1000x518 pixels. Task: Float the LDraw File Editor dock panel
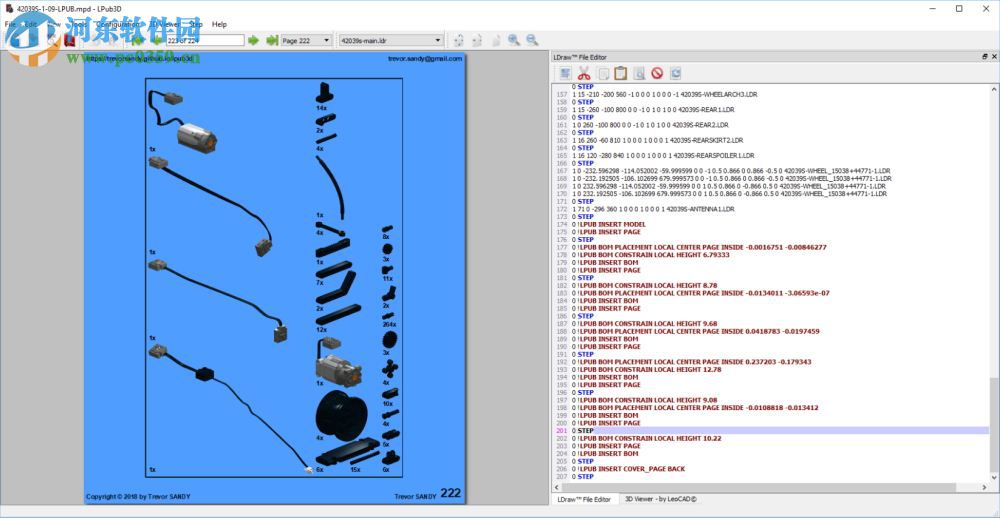tap(985, 57)
